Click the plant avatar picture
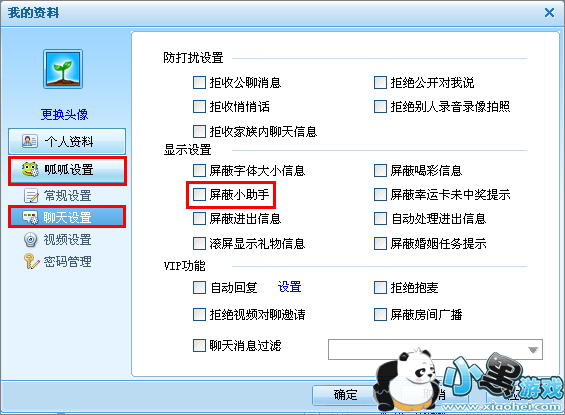This screenshot has height=415, width=565. pyautogui.click(x=63, y=69)
